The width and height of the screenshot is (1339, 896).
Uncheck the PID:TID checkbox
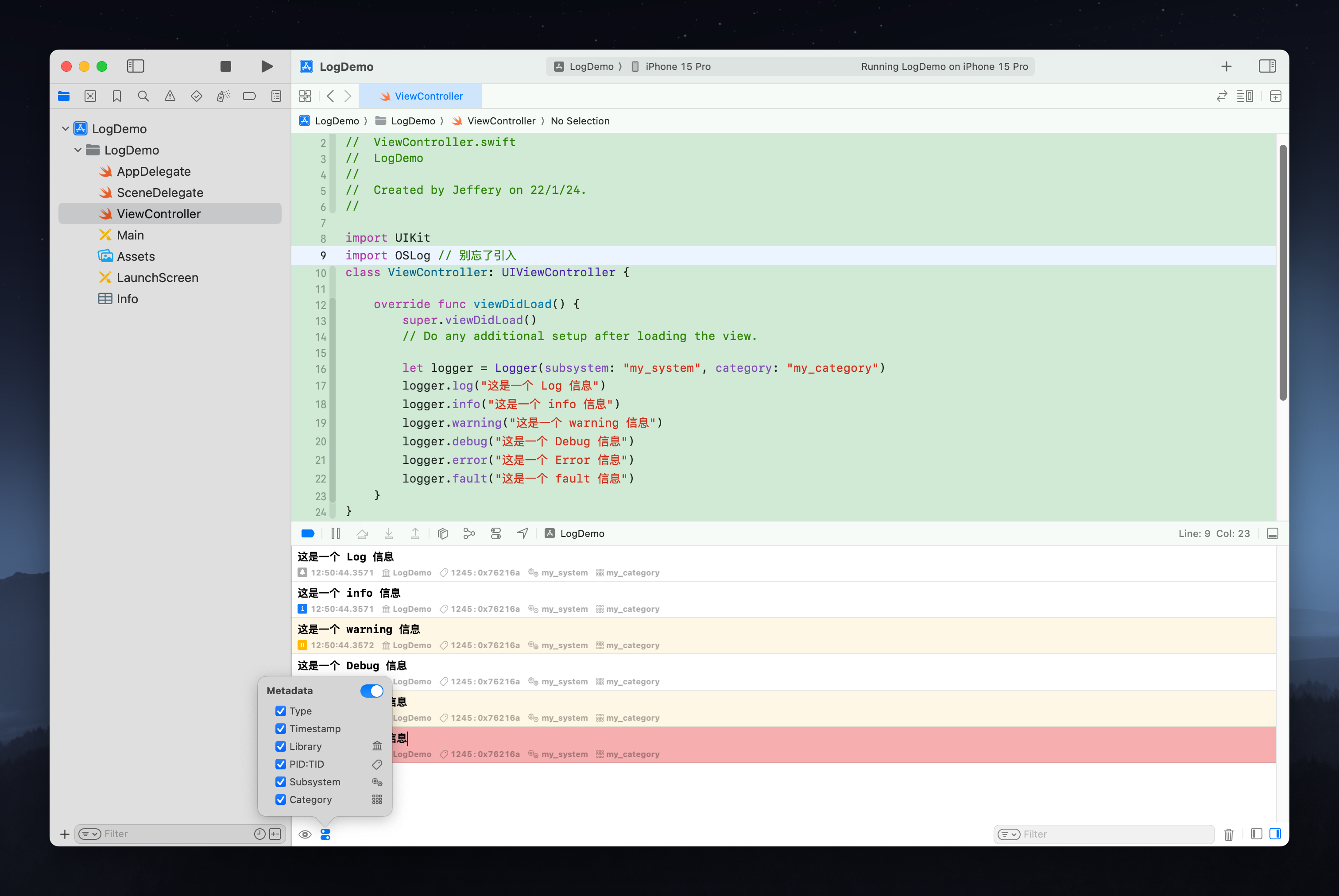280,764
